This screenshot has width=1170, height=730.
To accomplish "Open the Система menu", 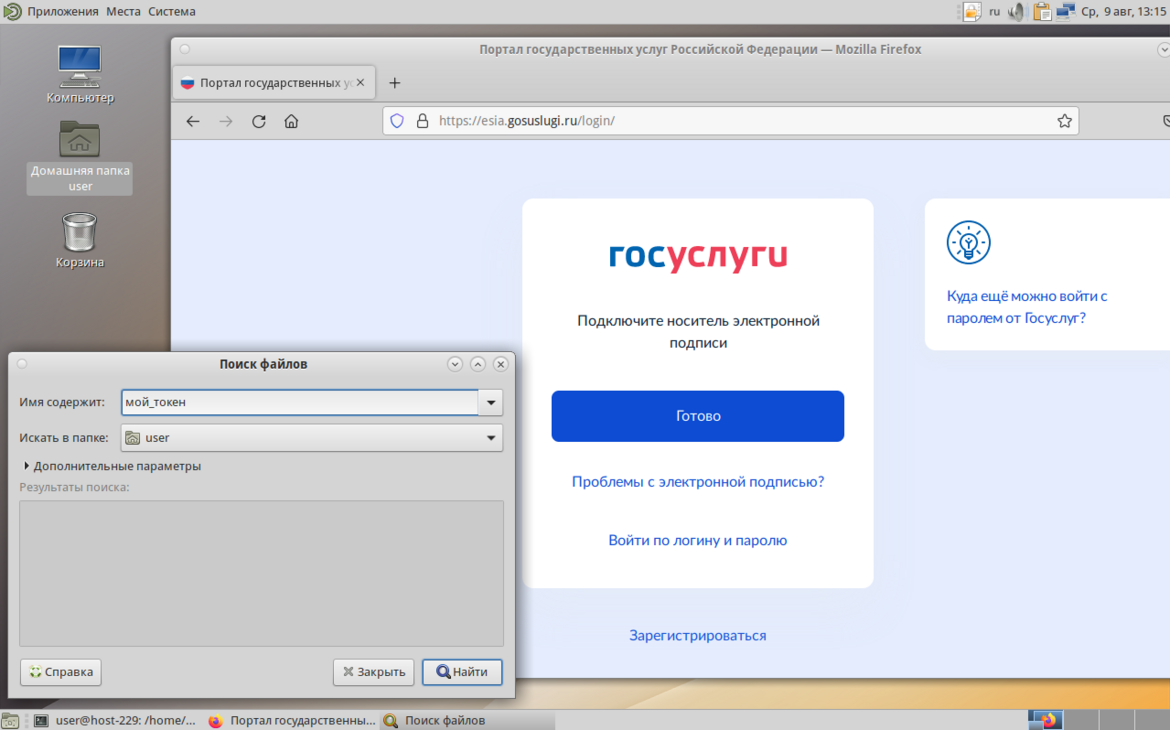I will [172, 11].
